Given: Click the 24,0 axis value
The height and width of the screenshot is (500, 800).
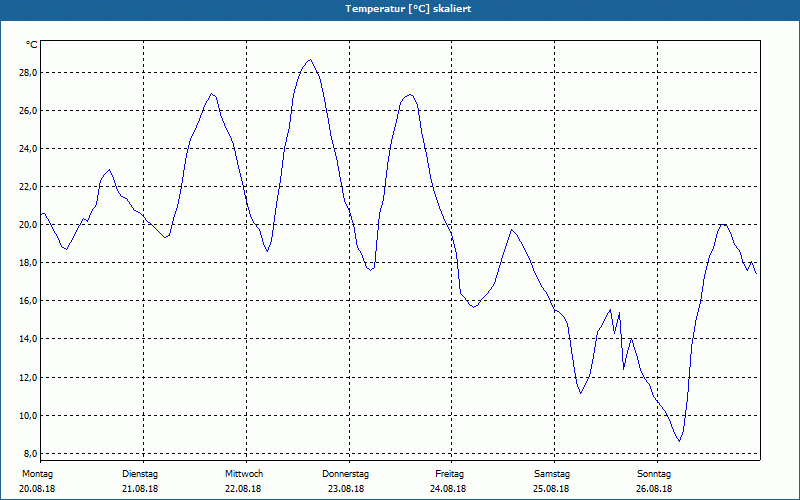Looking at the screenshot, I should (28, 149).
